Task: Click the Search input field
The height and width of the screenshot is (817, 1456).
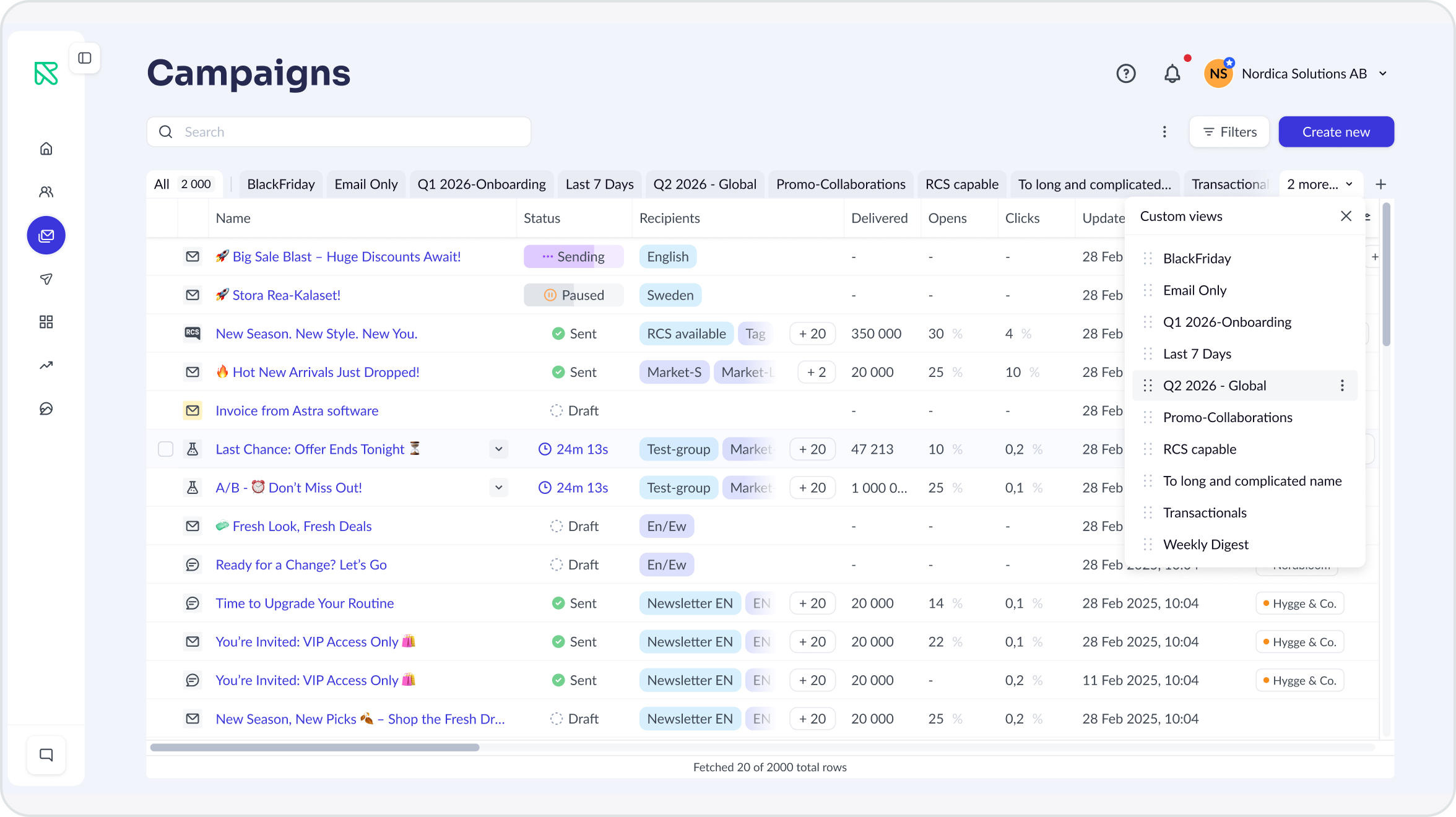Action: (339, 132)
